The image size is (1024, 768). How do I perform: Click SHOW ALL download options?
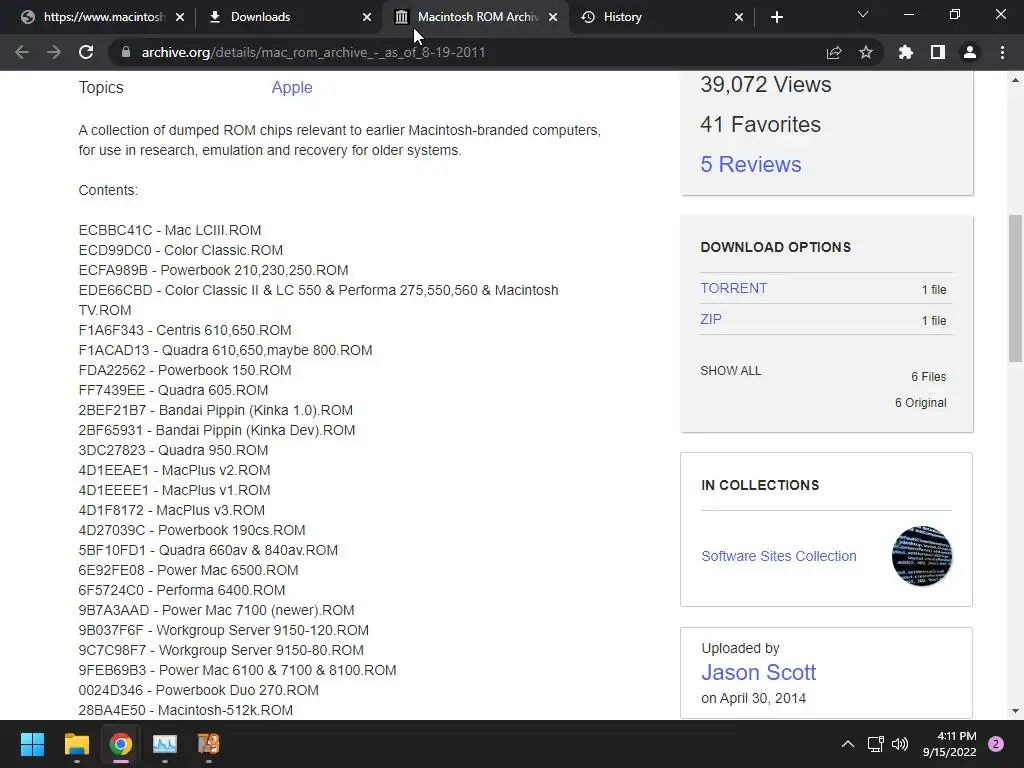tap(731, 371)
